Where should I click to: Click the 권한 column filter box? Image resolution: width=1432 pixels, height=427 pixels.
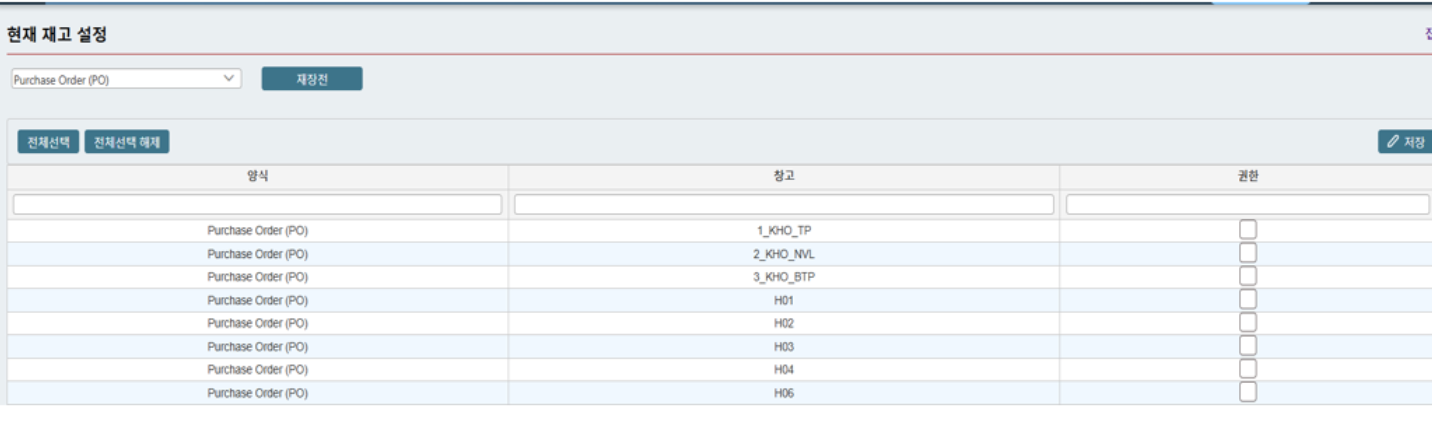[1247, 204]
